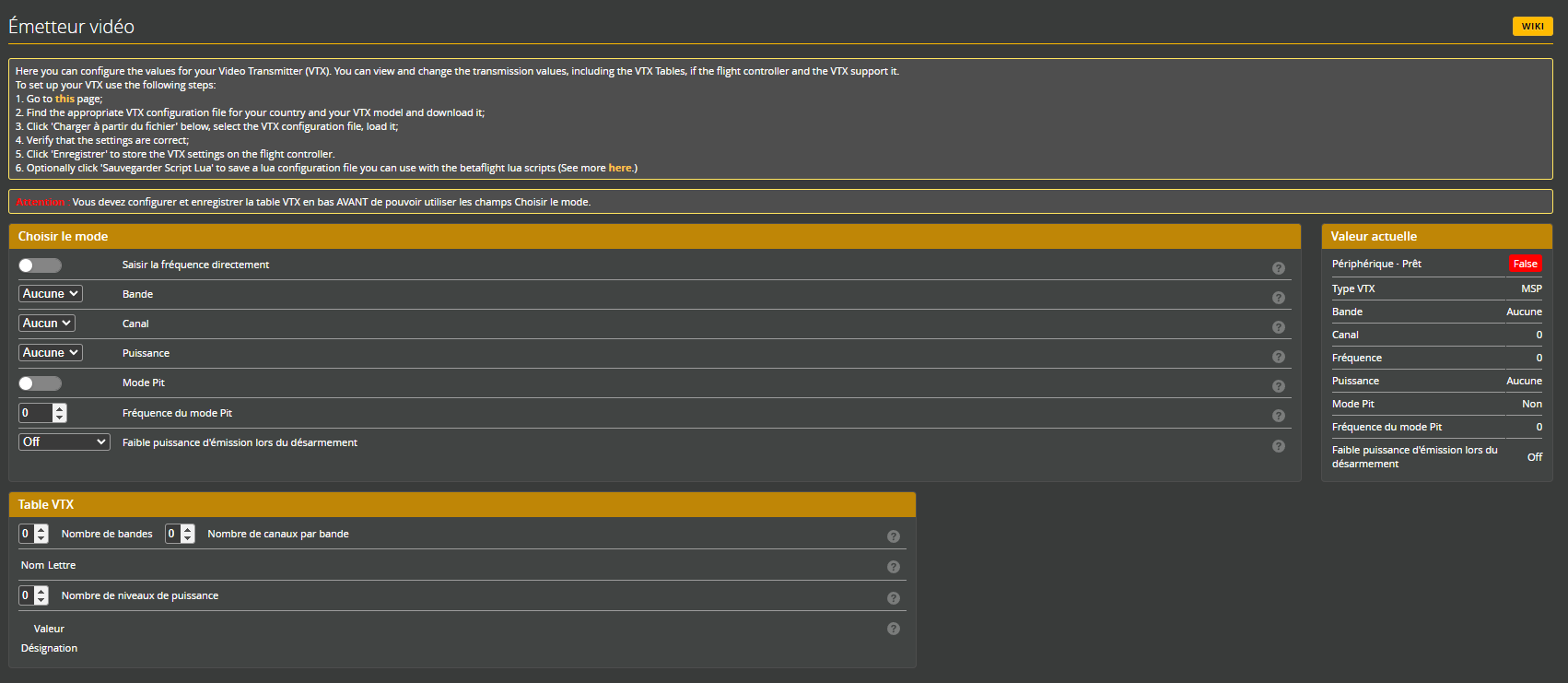The width and height of the screenshot is (1568, 683).
Task: Open the Canal dropdown
Action: 46,324
